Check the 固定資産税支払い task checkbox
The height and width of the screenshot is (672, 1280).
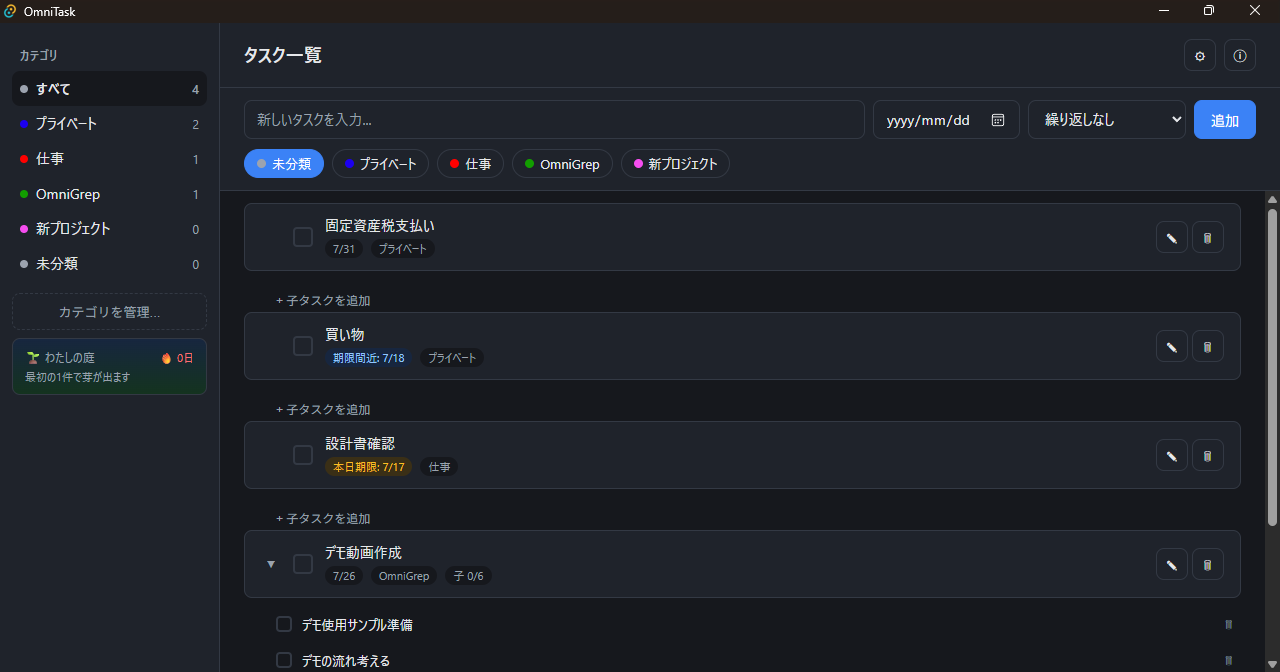[x=303, y=237]
